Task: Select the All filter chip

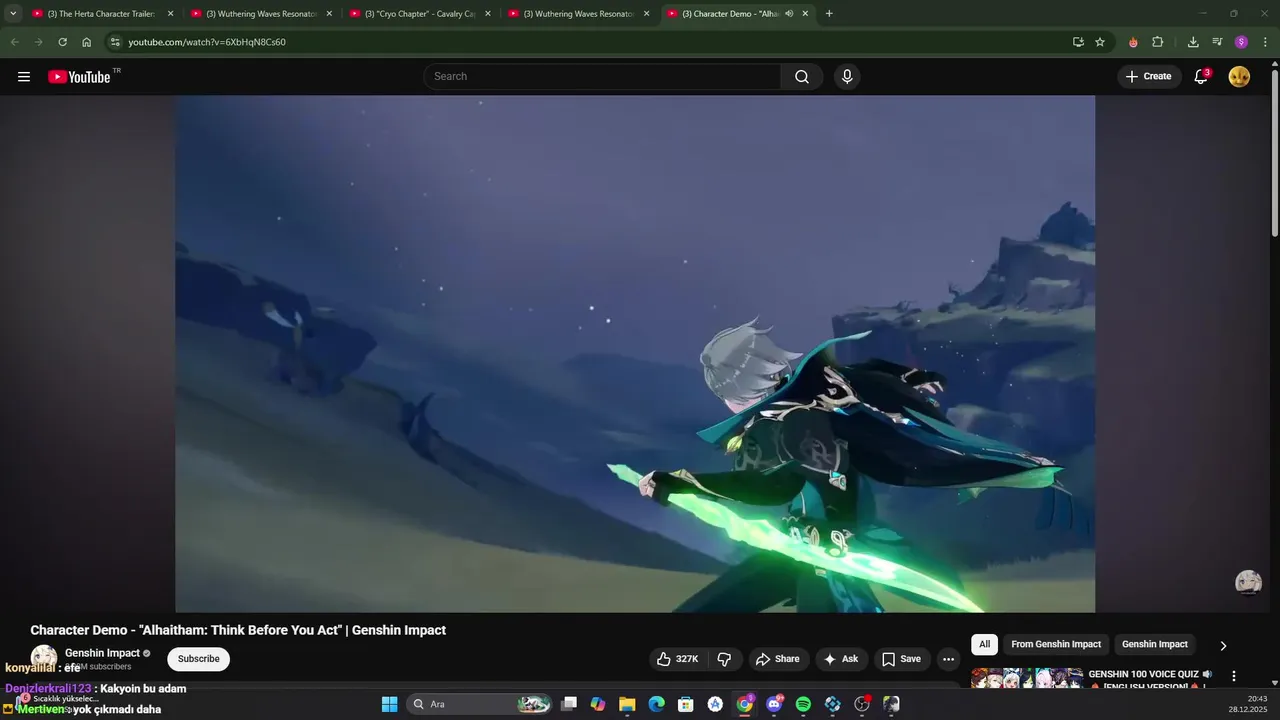Action: click(x=984, y=645)
